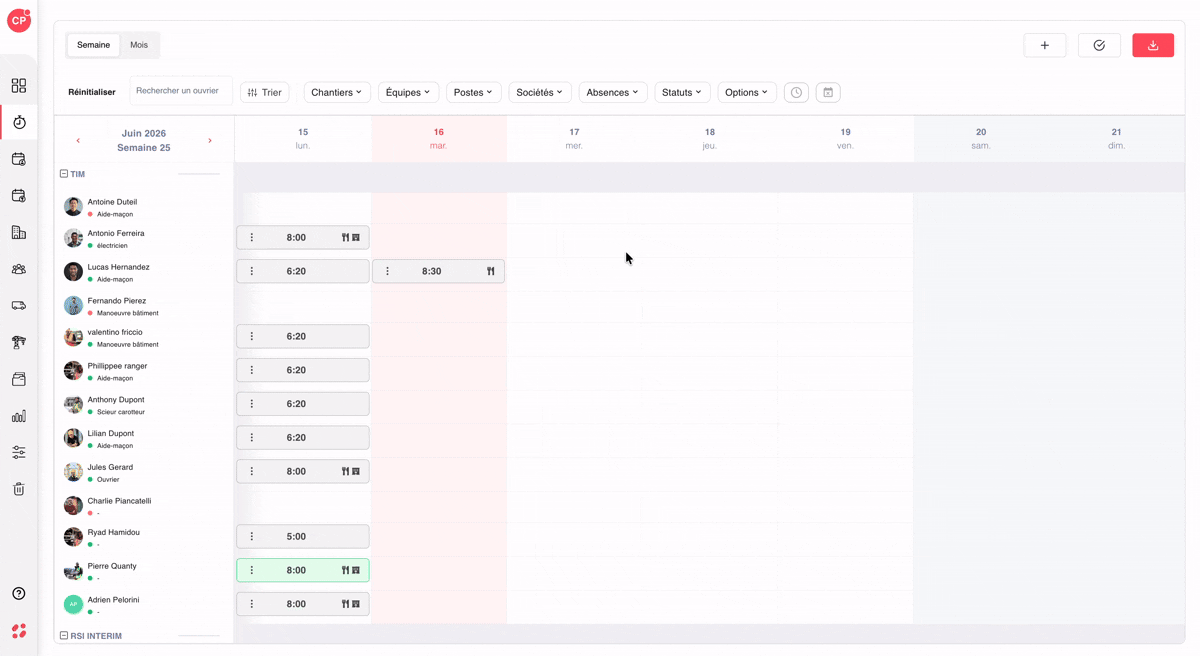This screenshot has height=656, width=1200.
Task: Open three-dot menu on Lucas Hernandez's 8:30 entry
Action: click(x=388, y=271)
